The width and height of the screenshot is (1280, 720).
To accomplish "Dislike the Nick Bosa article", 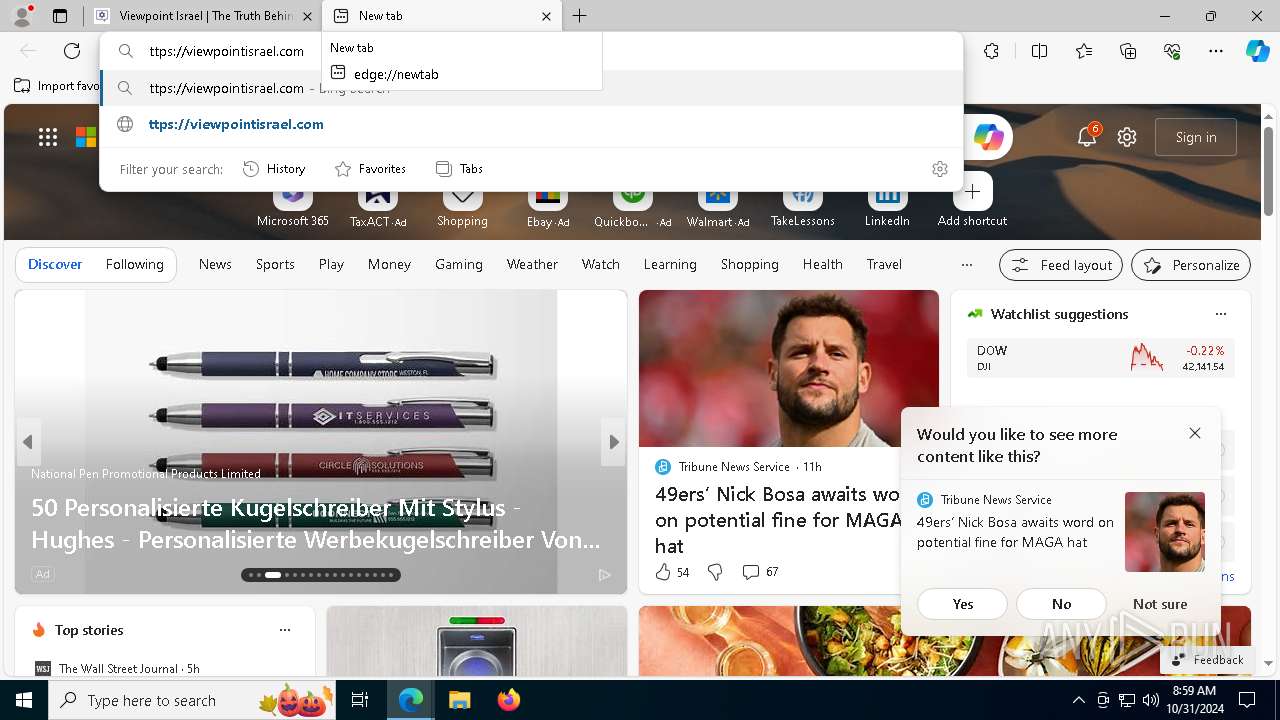I will (715, 572).
